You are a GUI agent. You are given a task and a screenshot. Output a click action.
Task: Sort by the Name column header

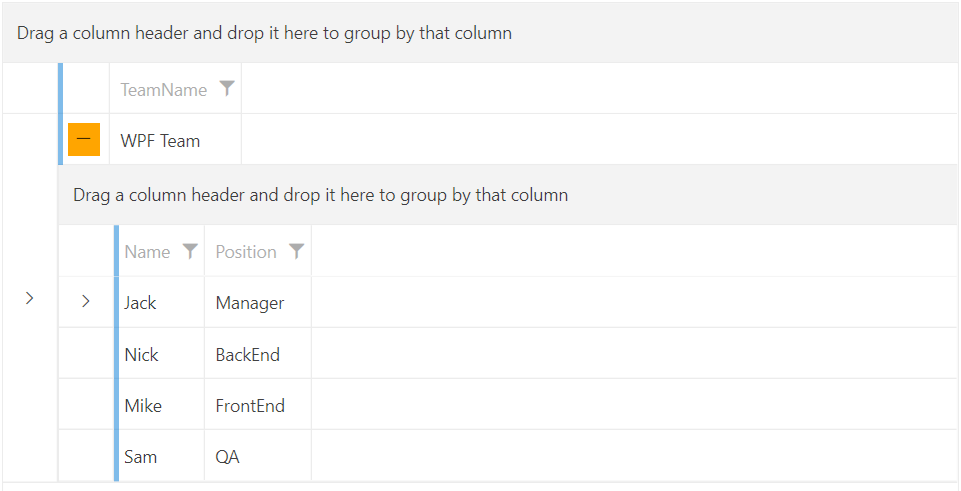(147, 252)
